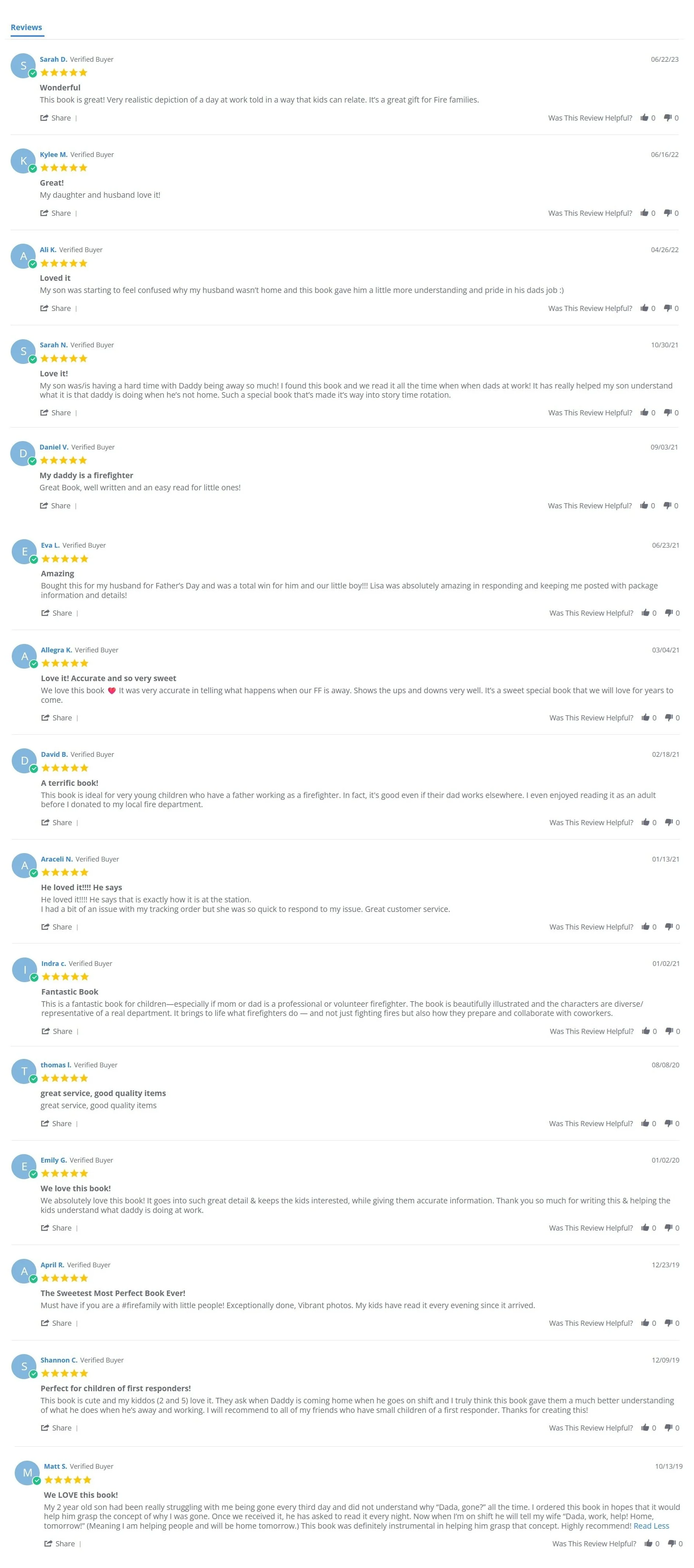Click Indra c.'s avatar circle
Screen dimensions: 694x1568
25,970
